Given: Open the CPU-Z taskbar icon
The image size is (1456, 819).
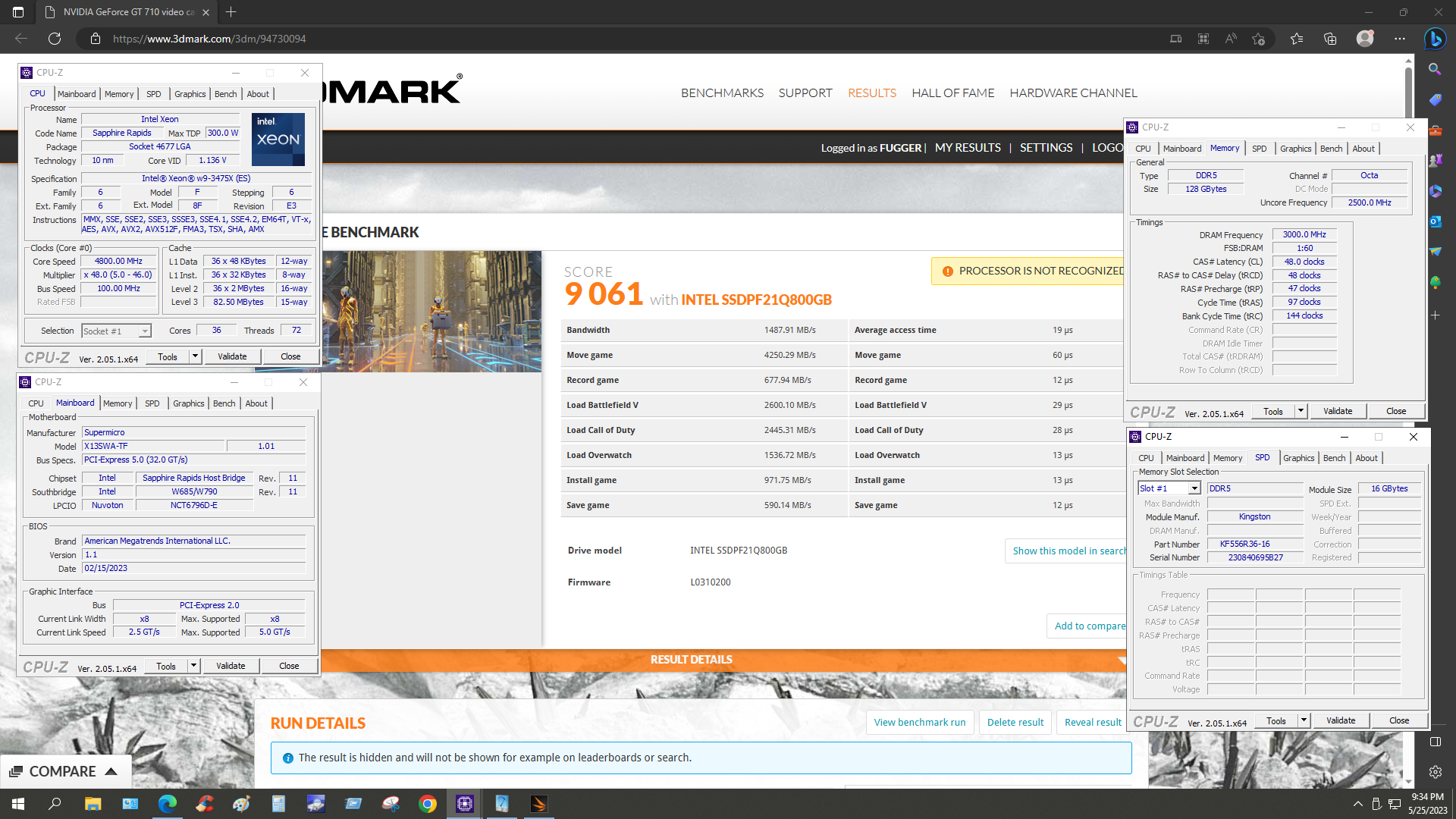Looking at the screenshot, I should (x=465, y=804).
